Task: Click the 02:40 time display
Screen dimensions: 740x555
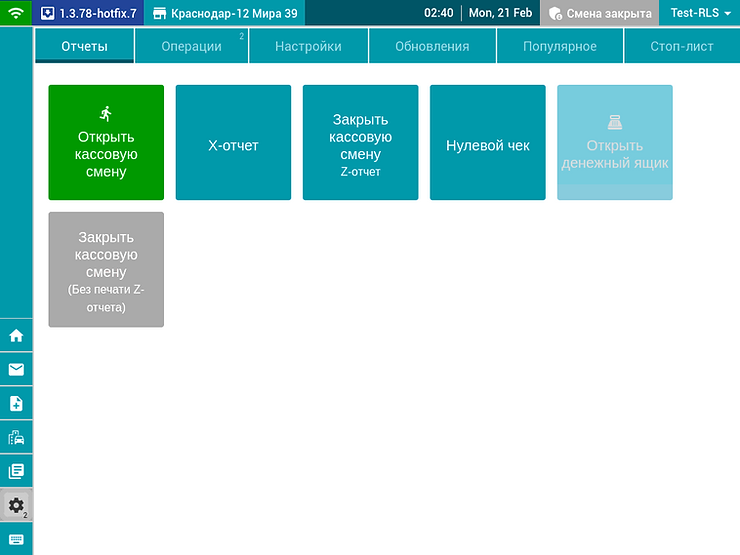Action: point(438,13)
